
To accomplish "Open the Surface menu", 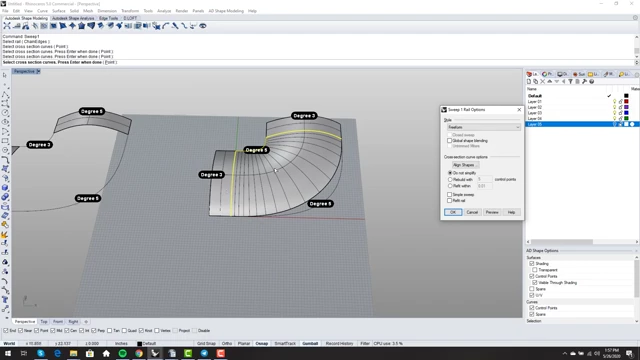I will coord(58,11).
